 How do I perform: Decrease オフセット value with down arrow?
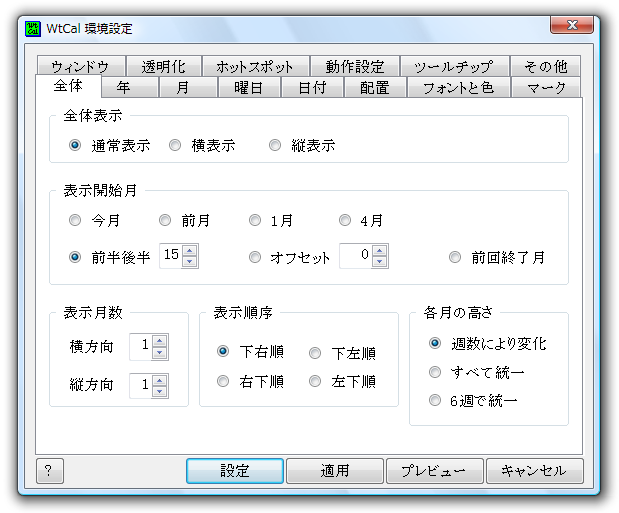[380, 261]
